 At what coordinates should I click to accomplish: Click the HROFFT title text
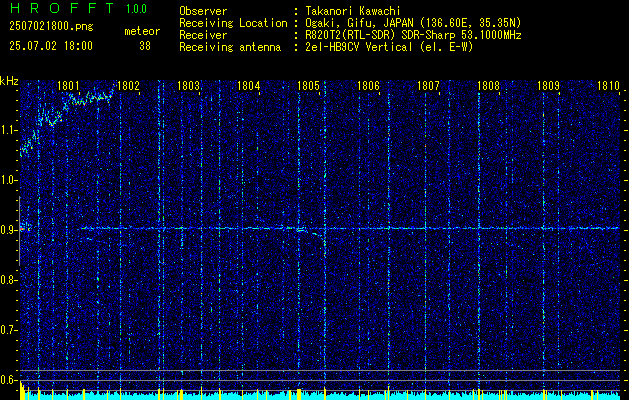tap(61, 8)
